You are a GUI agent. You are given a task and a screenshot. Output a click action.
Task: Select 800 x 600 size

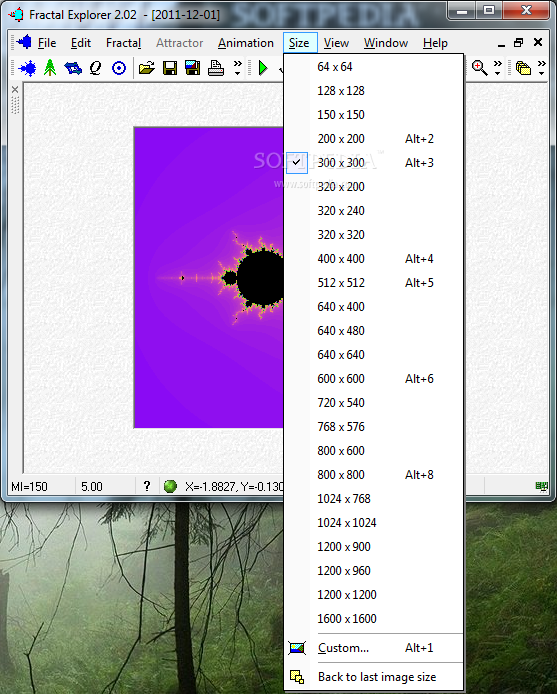pyautogui.click(x=374, y=451)
